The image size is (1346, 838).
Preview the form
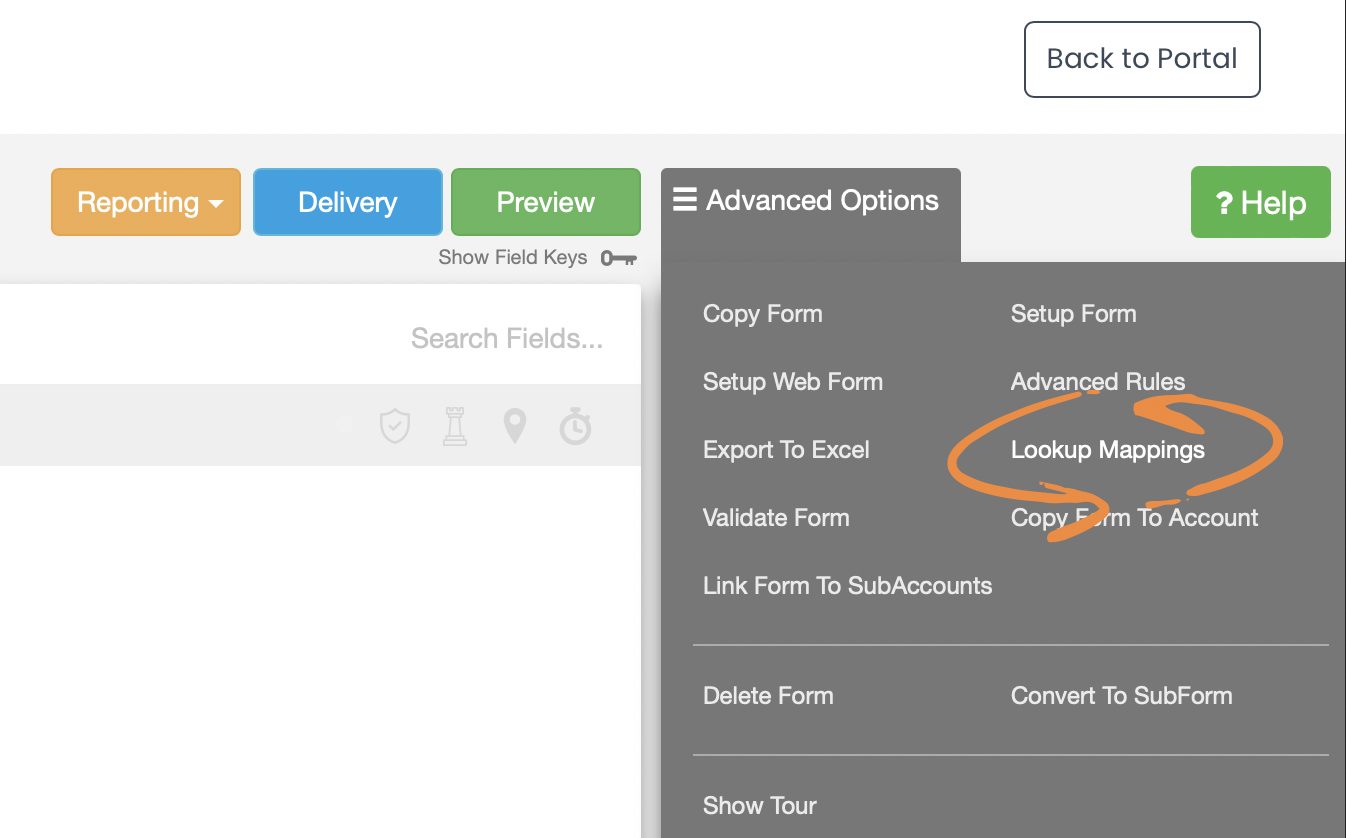pyautogui.click(x=545, y=202)
